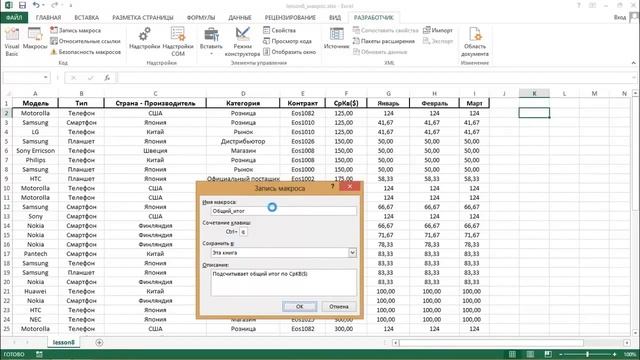Click XML Импорт

(x=438, y=30)
